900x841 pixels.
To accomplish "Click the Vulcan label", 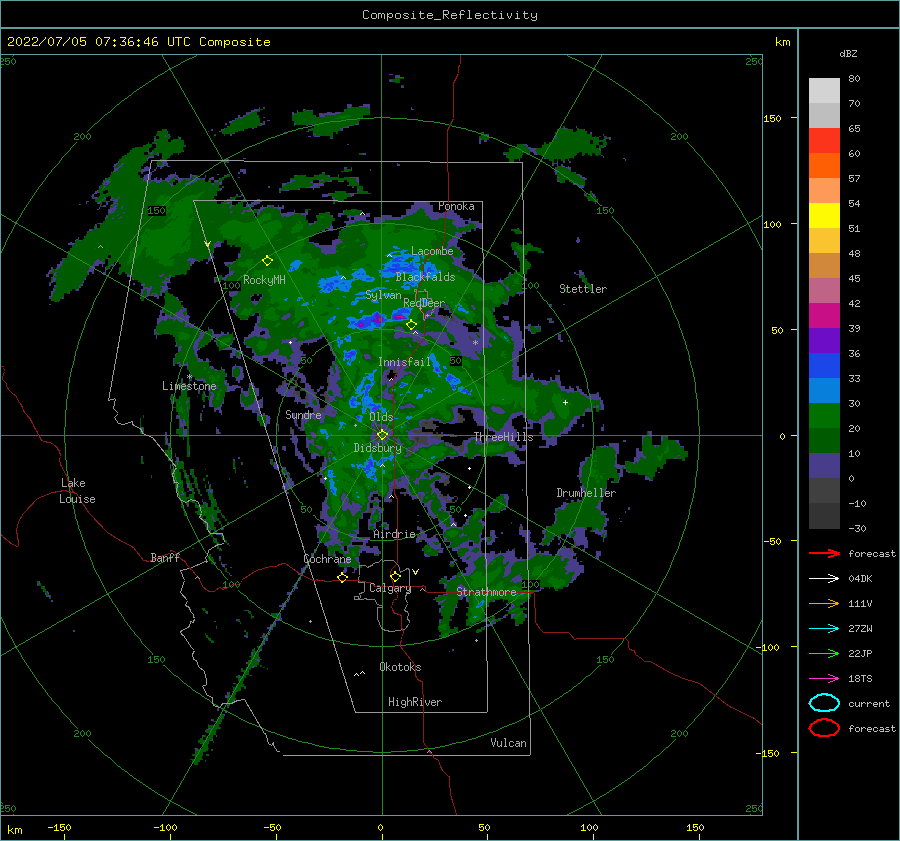I will 508,743.
